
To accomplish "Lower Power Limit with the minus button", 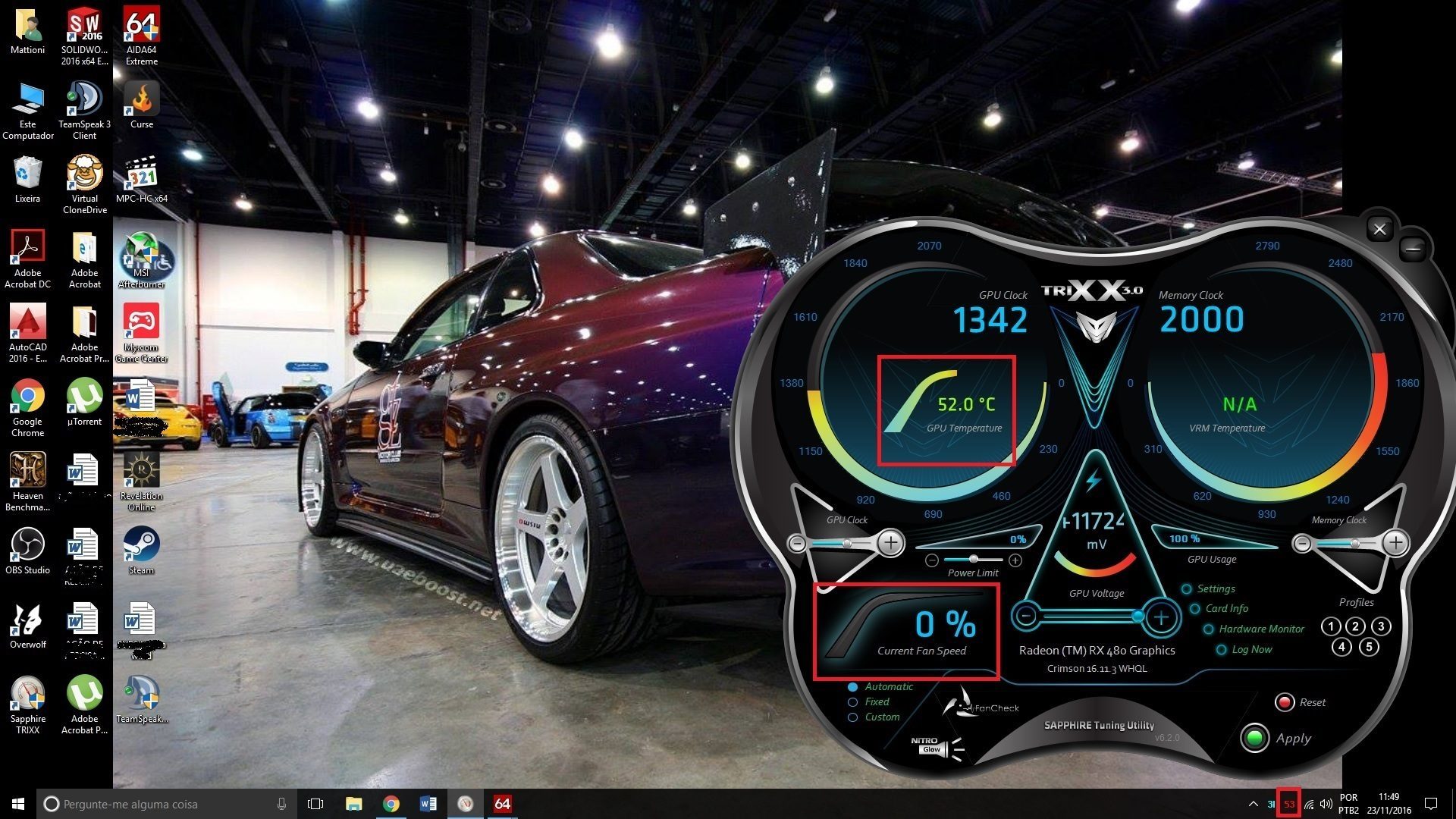I will [932, 560].
